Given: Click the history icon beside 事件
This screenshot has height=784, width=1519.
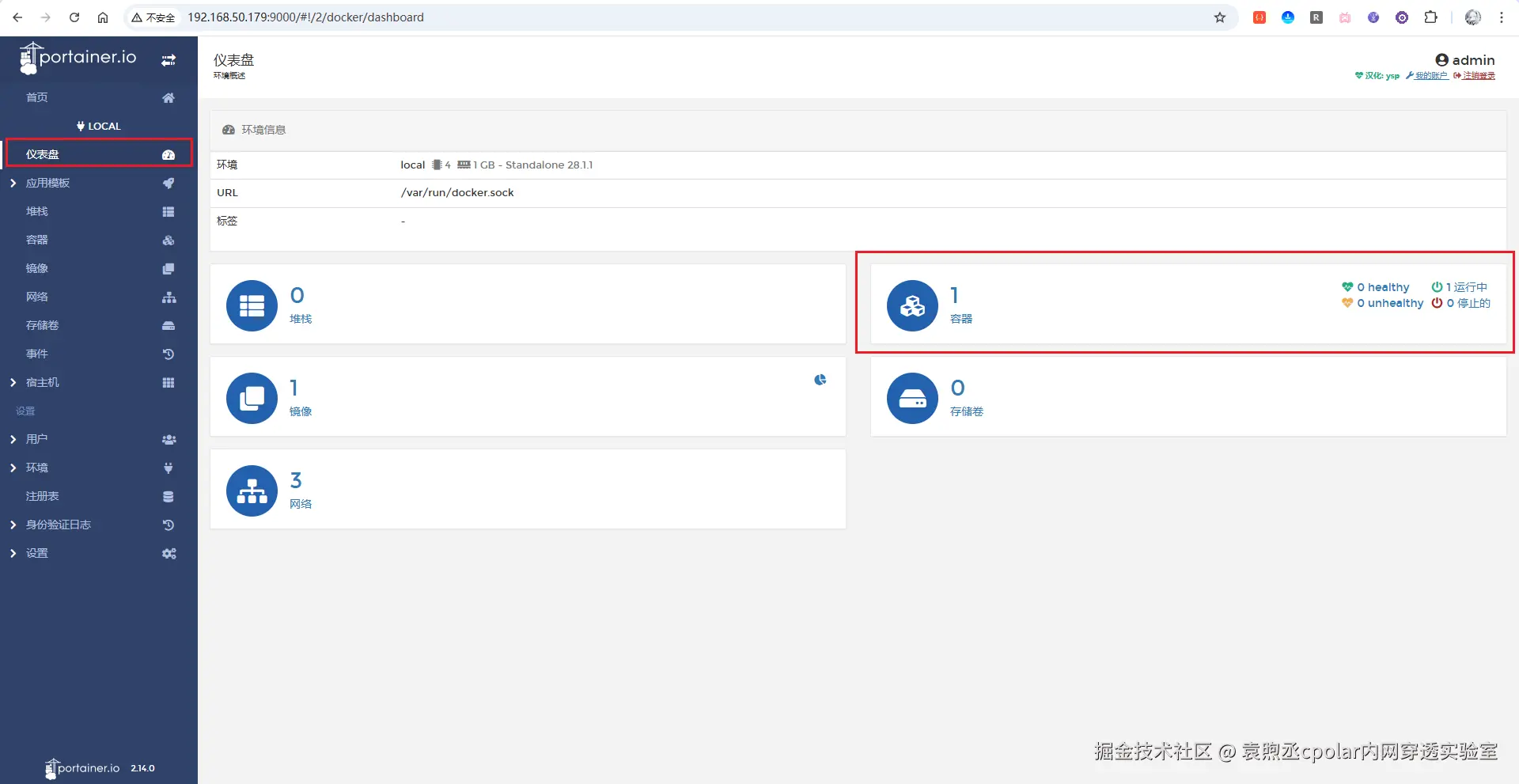Looking at the screenshot, I should click(x=169, y=354).
